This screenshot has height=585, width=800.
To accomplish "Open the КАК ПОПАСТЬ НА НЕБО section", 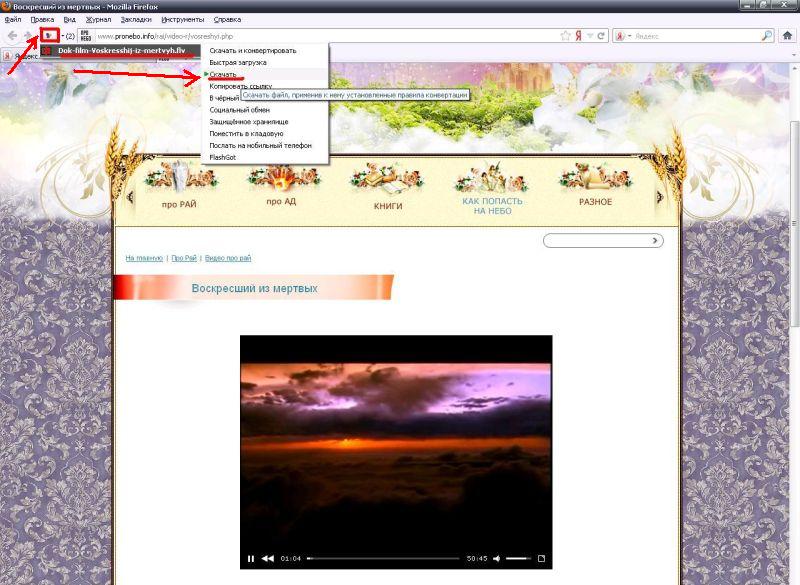I will [494, 205].
